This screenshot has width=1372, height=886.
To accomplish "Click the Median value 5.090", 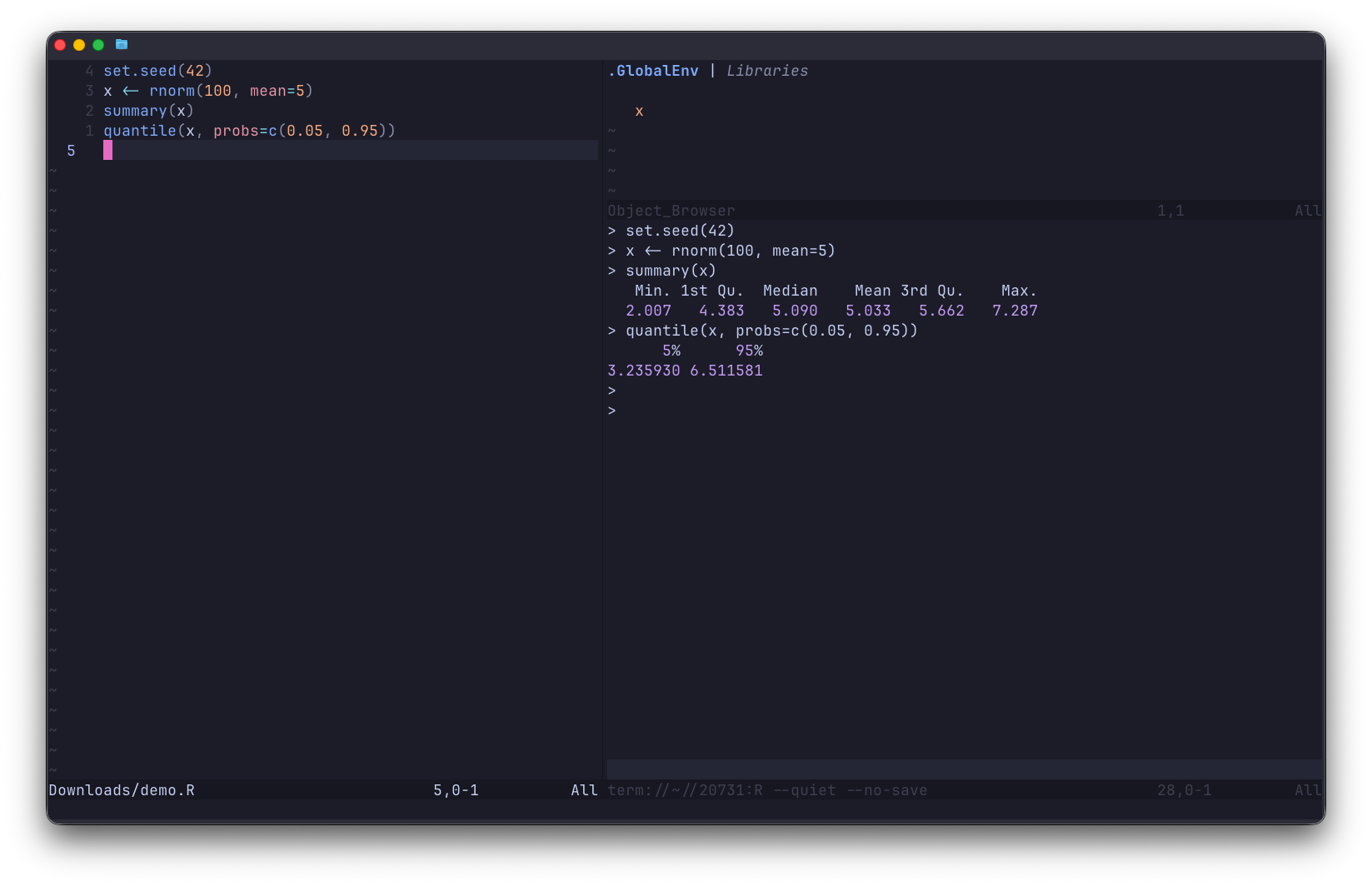I will (x=795, y=311).
